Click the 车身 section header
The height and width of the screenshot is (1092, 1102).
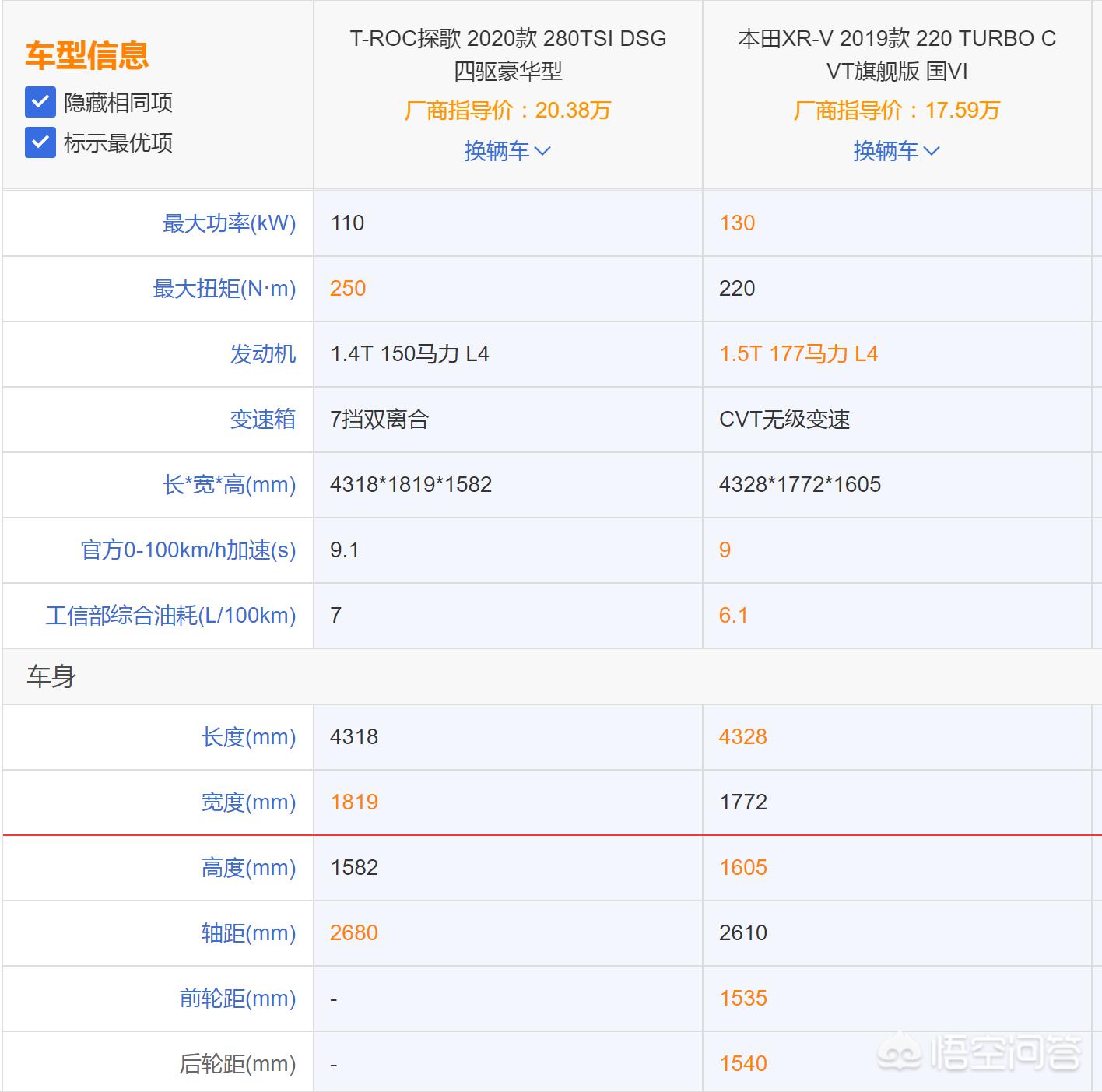click(51, 676)
